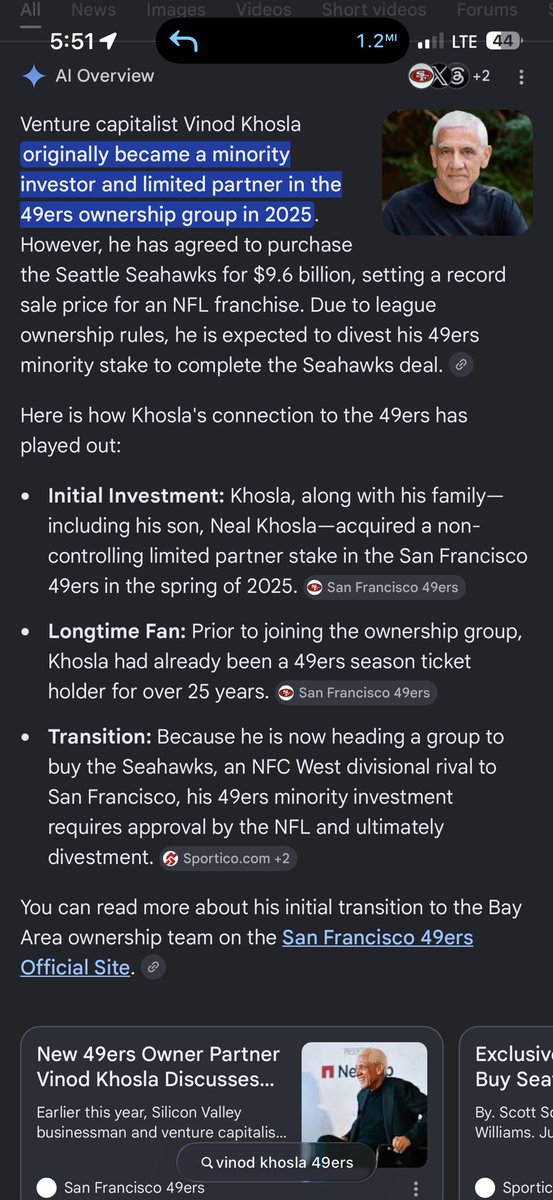Tap the source favicons cluster showing +2
The image size is (553, 1200).
pos(449,76)
